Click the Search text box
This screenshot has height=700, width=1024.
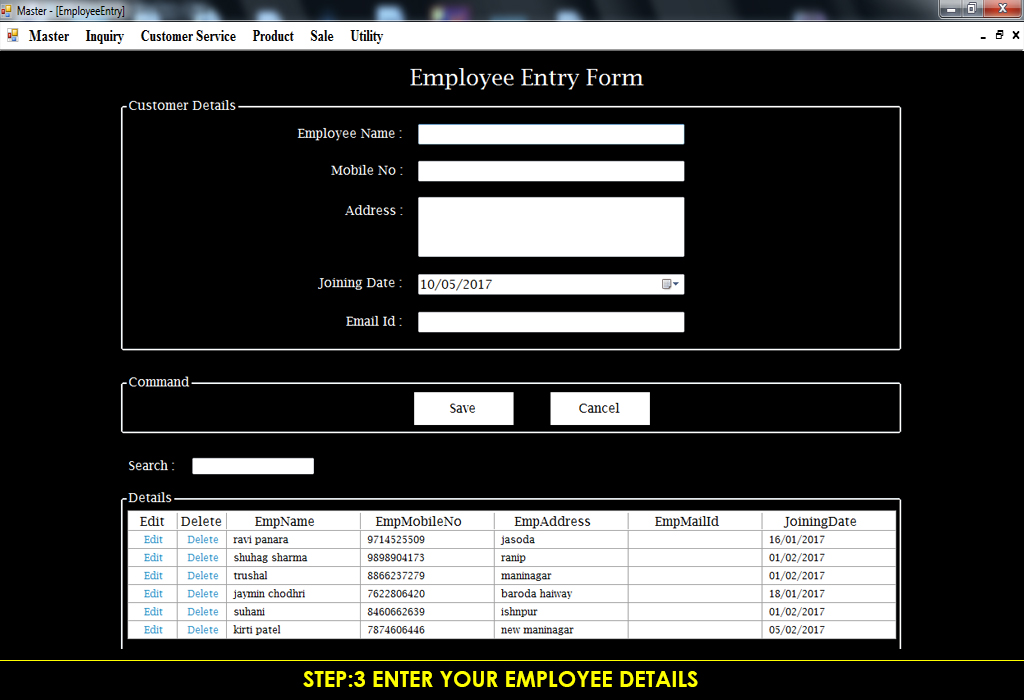coord(253,466)
